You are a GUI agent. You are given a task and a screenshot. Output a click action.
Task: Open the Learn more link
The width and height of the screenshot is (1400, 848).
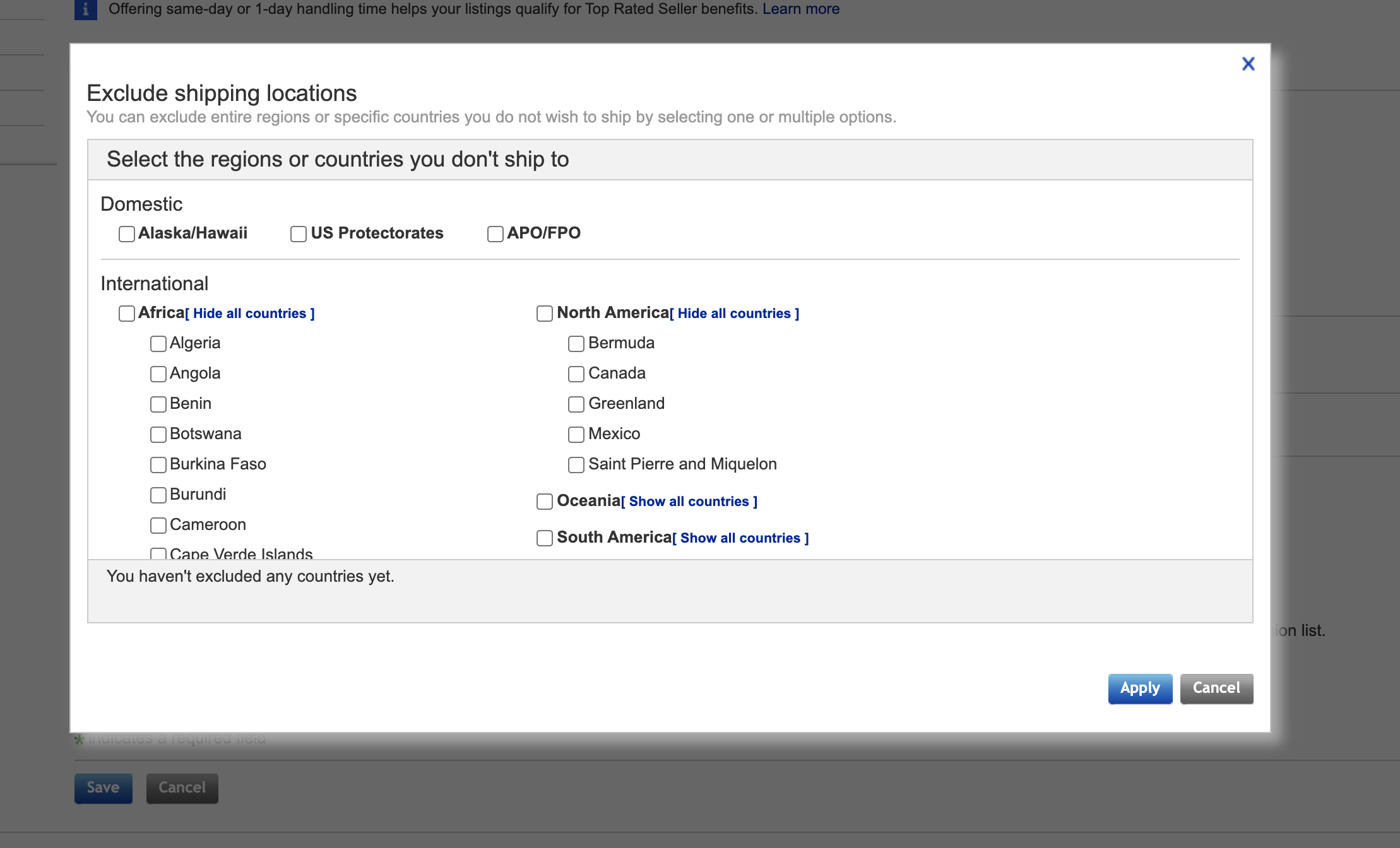click(800, 9)
